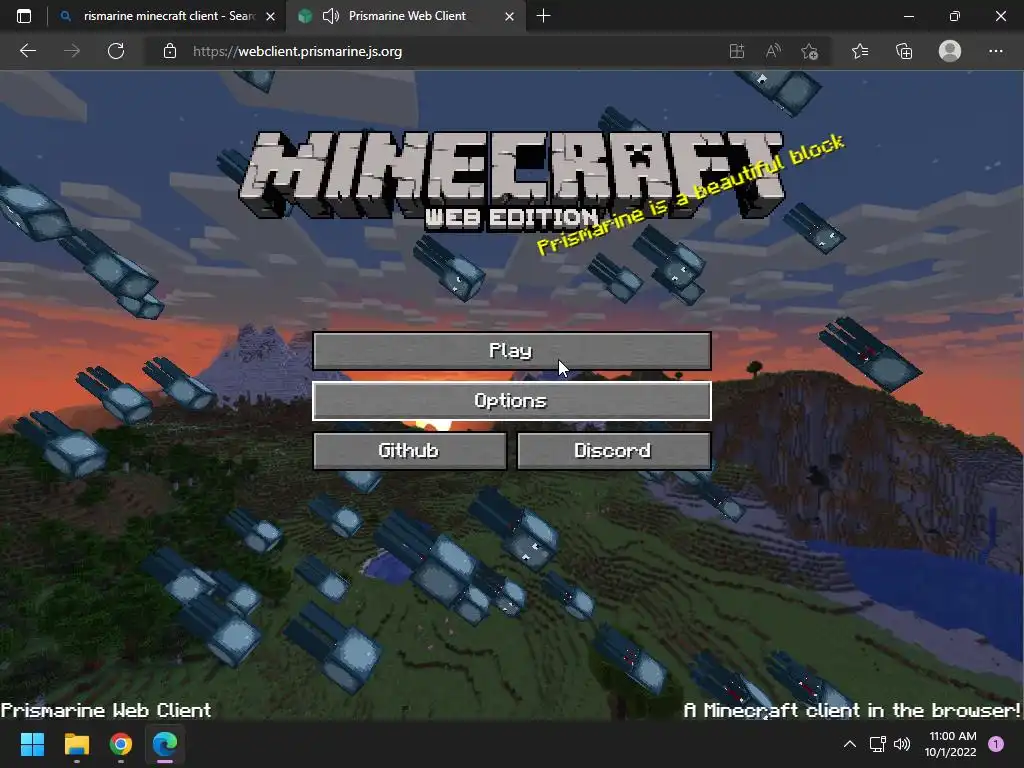The height and width of the screenshot is (768, 1024).
Task: Open the Favorites list
Action: pos(860,51)
